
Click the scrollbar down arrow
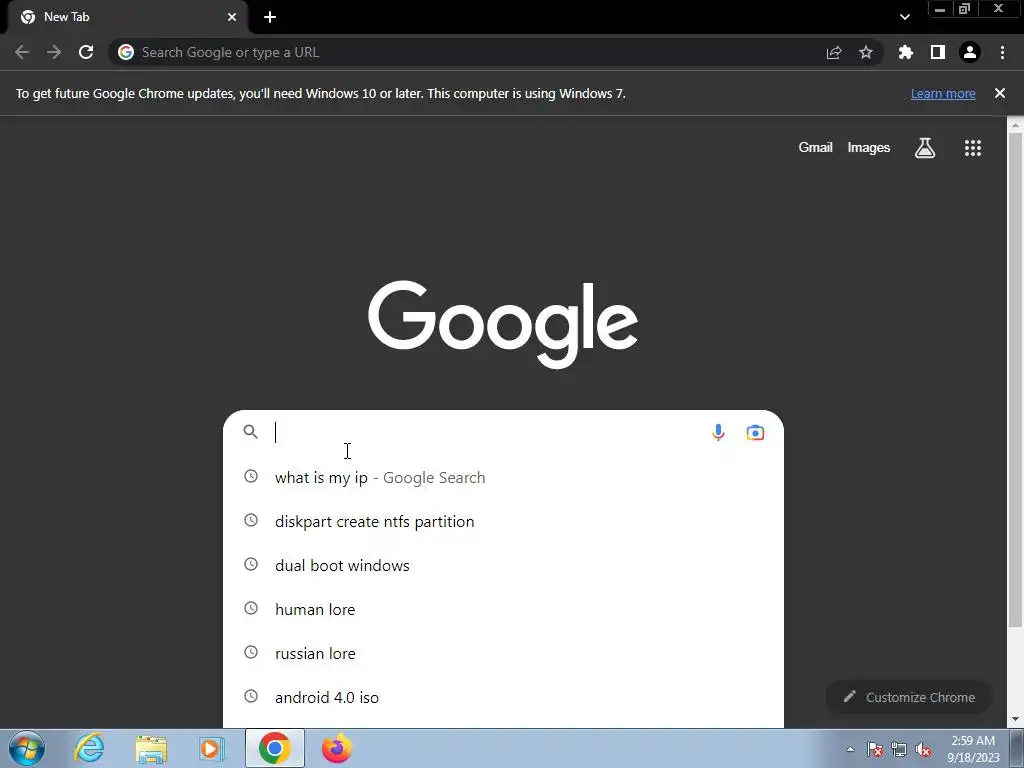click(1015, 720)
